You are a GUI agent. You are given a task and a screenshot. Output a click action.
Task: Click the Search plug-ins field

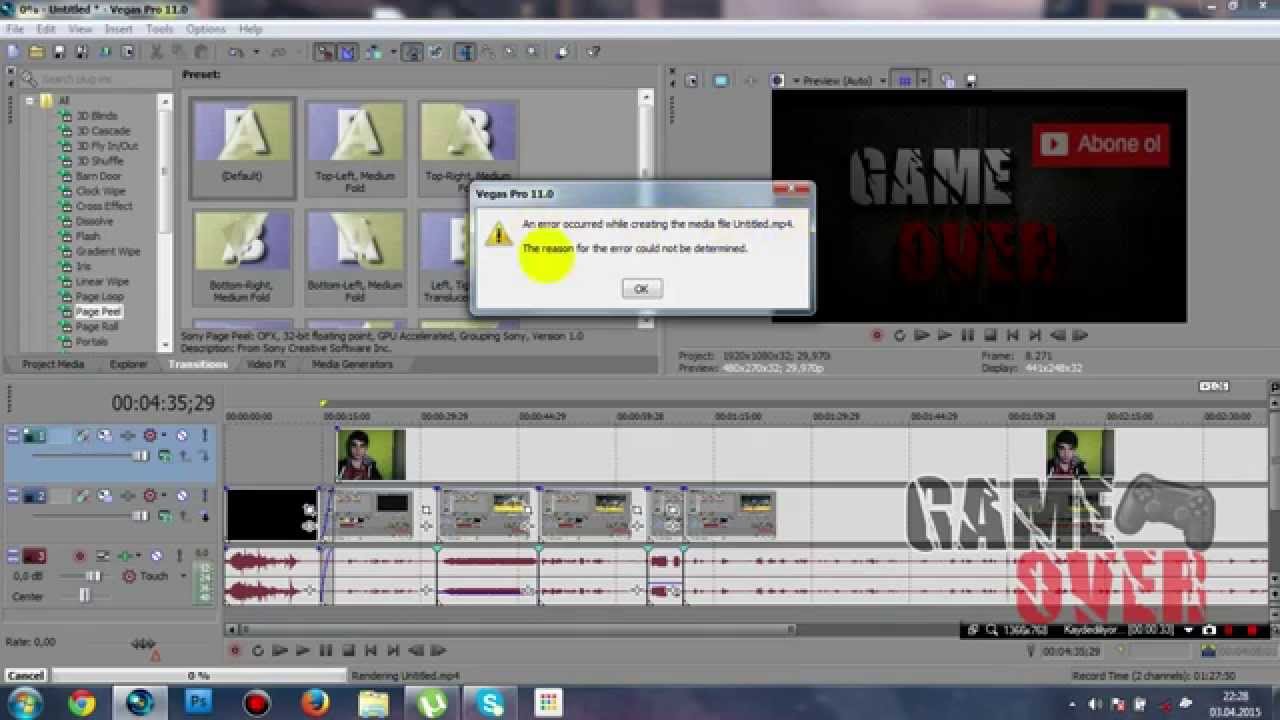click(x=95, y=79)
